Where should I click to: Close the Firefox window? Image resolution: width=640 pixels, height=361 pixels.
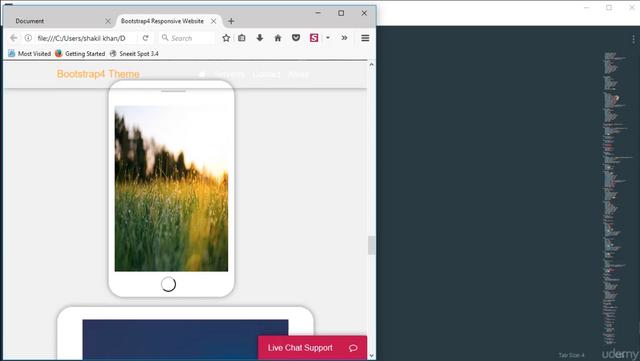[364, 13]
